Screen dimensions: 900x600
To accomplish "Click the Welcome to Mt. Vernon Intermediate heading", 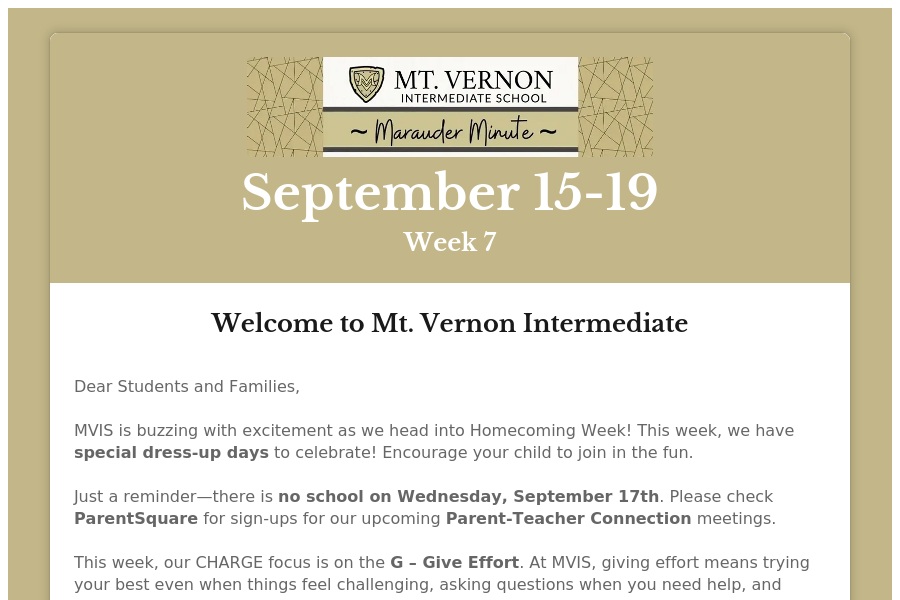I will point(450,323).
